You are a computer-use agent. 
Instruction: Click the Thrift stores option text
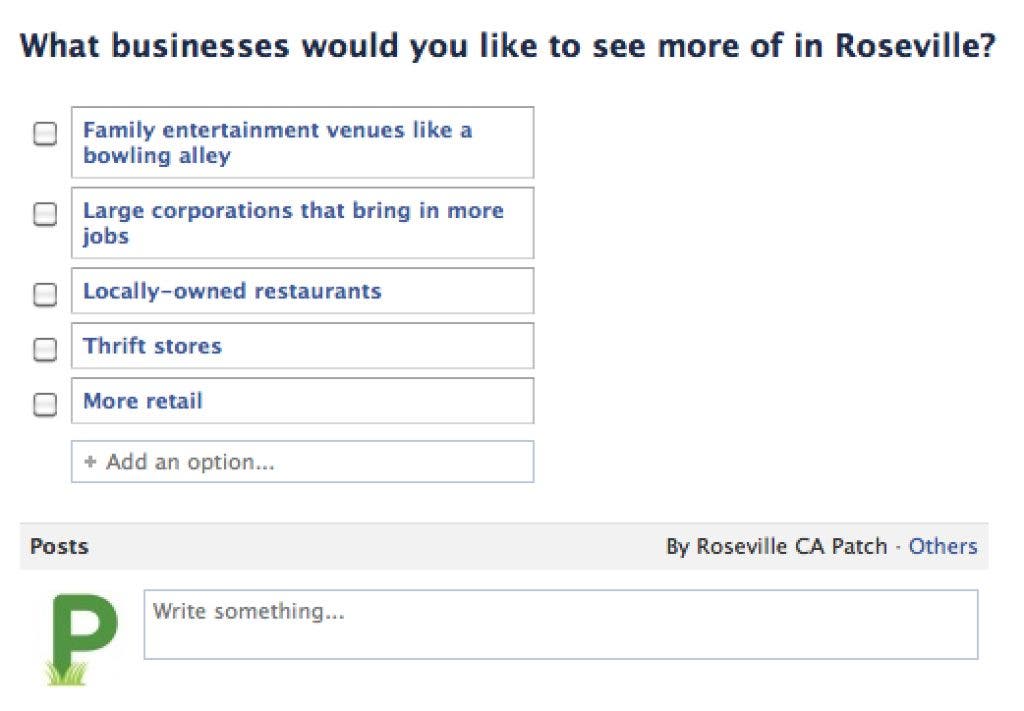click(152, 345)
